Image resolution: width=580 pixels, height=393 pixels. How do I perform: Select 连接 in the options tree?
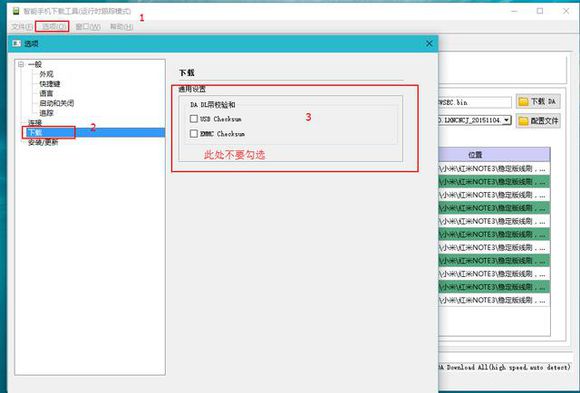(35, 122)
